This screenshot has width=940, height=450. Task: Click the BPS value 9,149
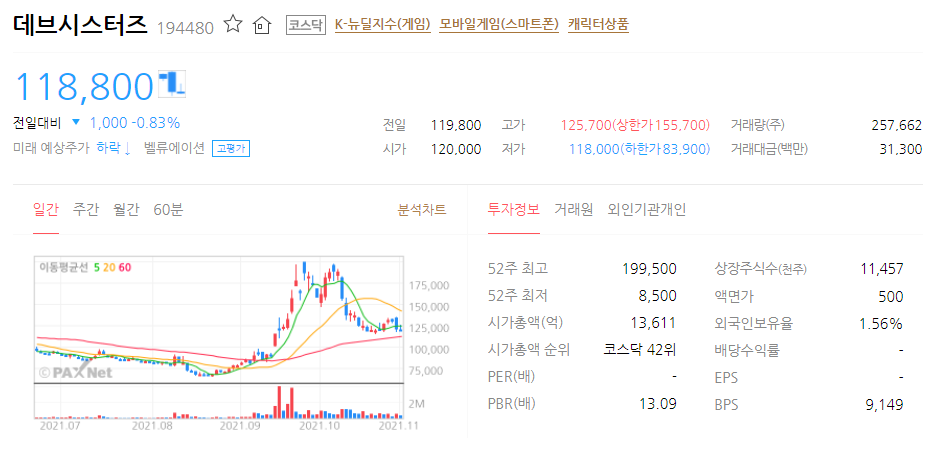(884, 404)
